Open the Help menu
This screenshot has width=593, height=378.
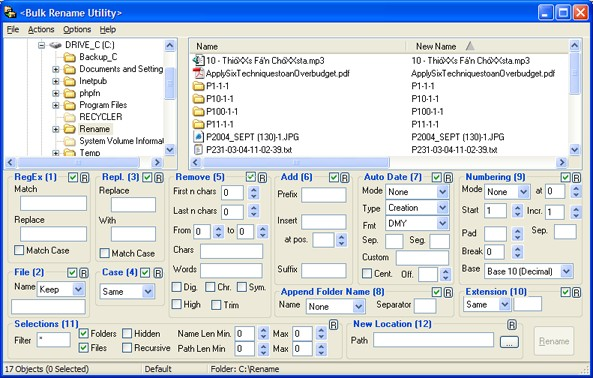[108, 29]
